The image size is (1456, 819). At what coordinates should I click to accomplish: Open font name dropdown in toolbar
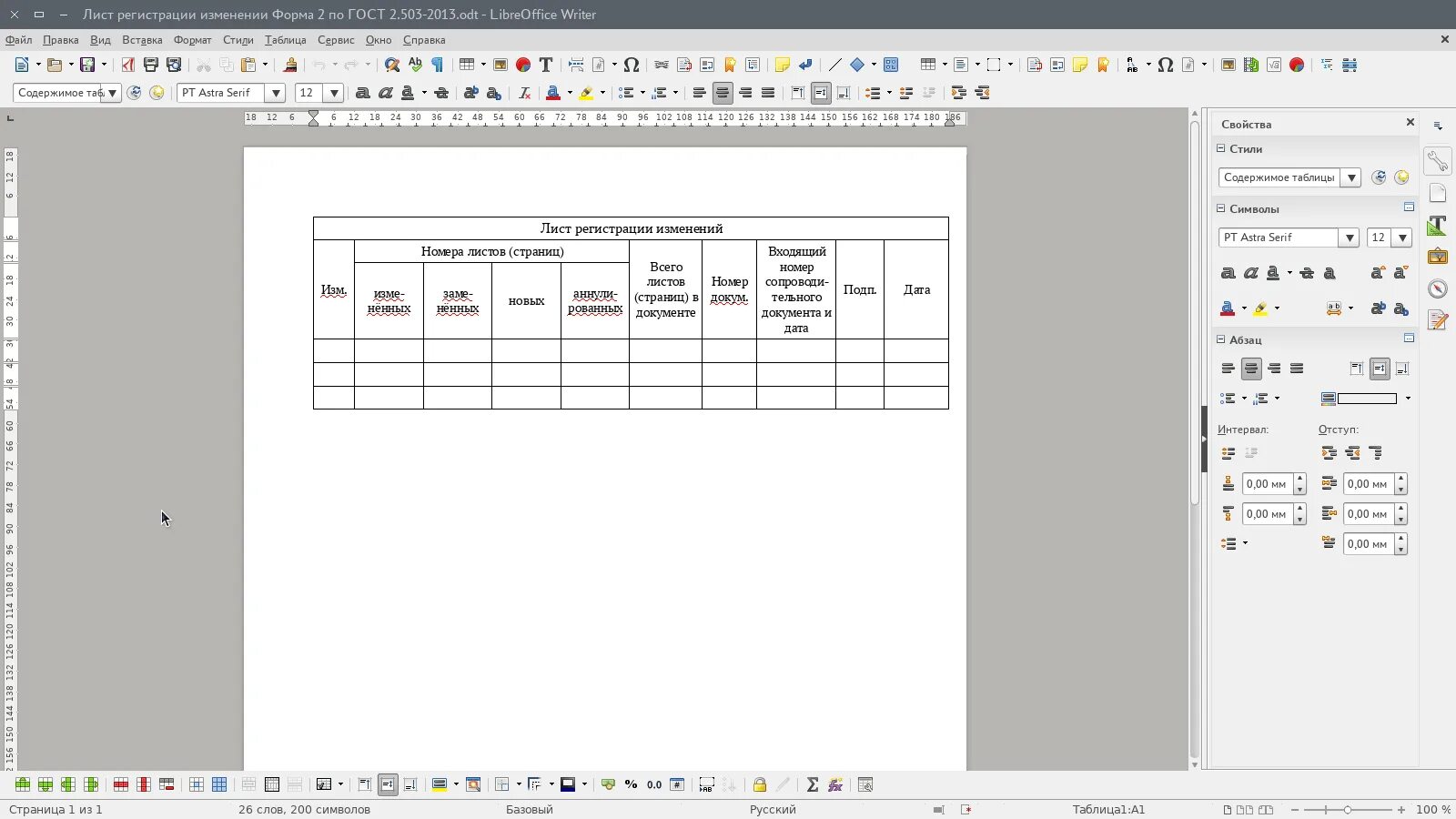[x=276, y=93]
